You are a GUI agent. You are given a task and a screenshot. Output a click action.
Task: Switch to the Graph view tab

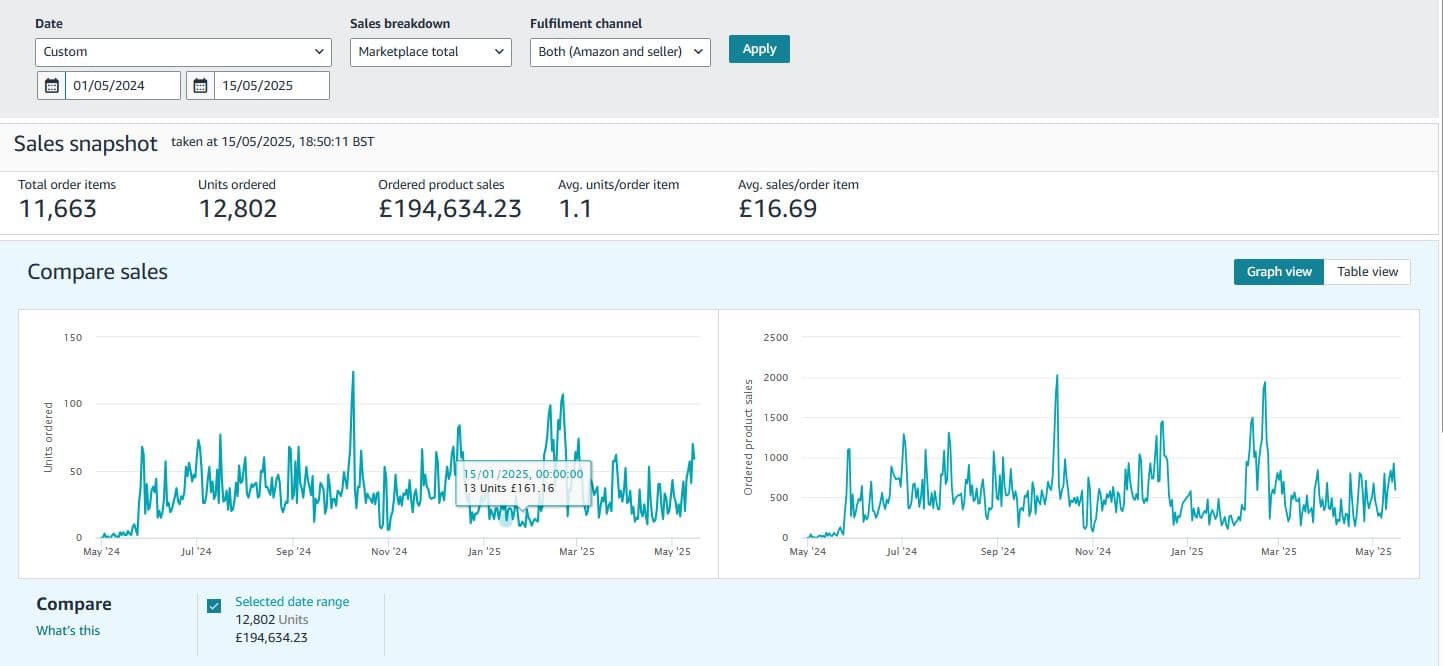(x=1278, y=272)
